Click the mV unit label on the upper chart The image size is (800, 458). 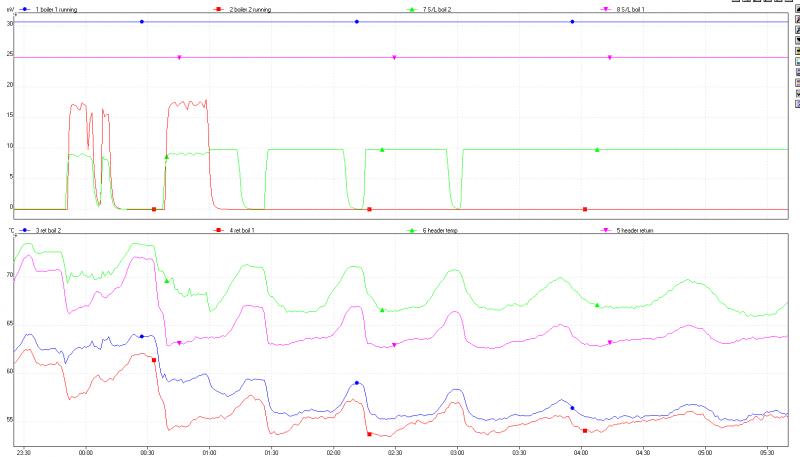tap(9, 9)
